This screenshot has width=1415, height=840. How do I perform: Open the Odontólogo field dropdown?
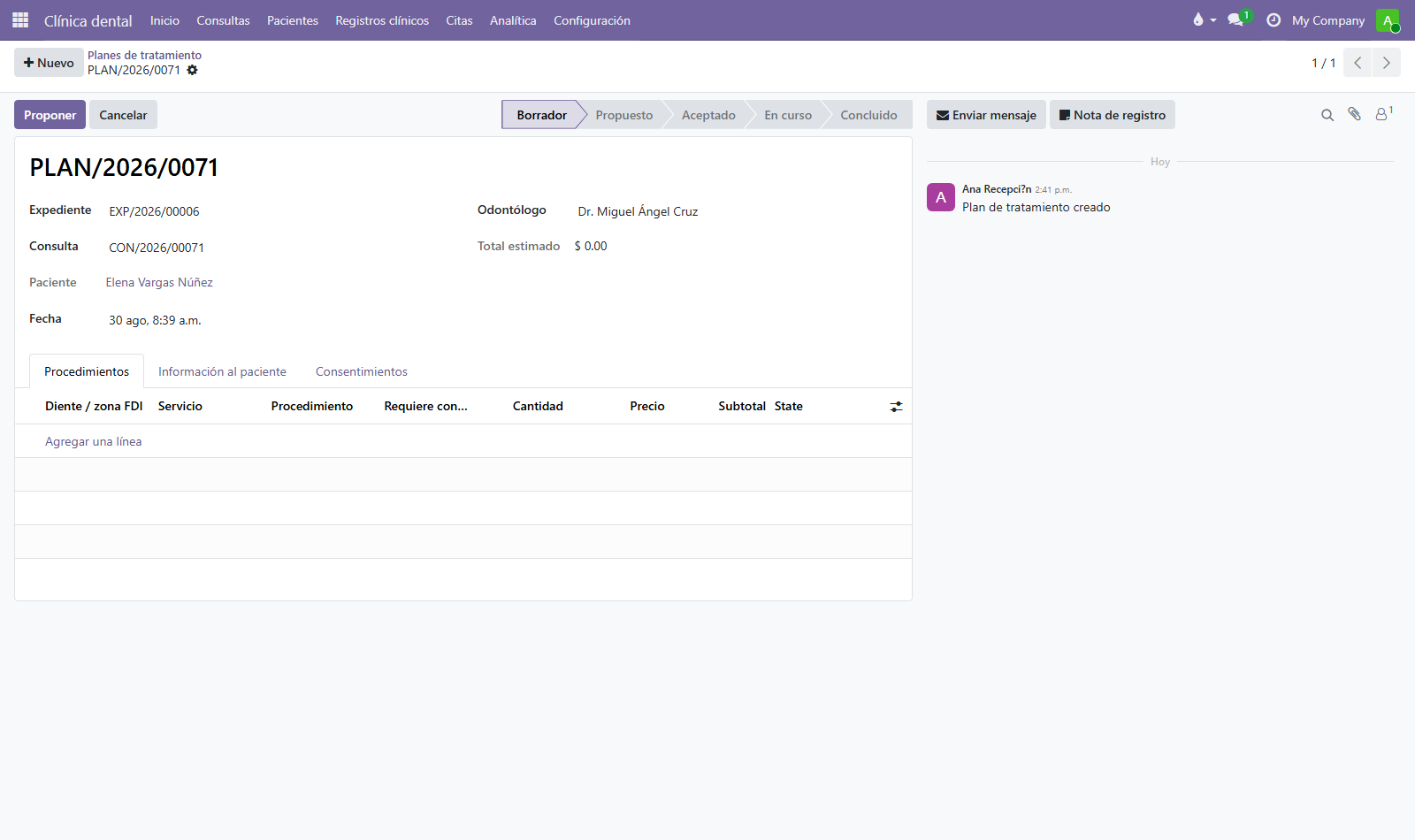coord(734,211)
